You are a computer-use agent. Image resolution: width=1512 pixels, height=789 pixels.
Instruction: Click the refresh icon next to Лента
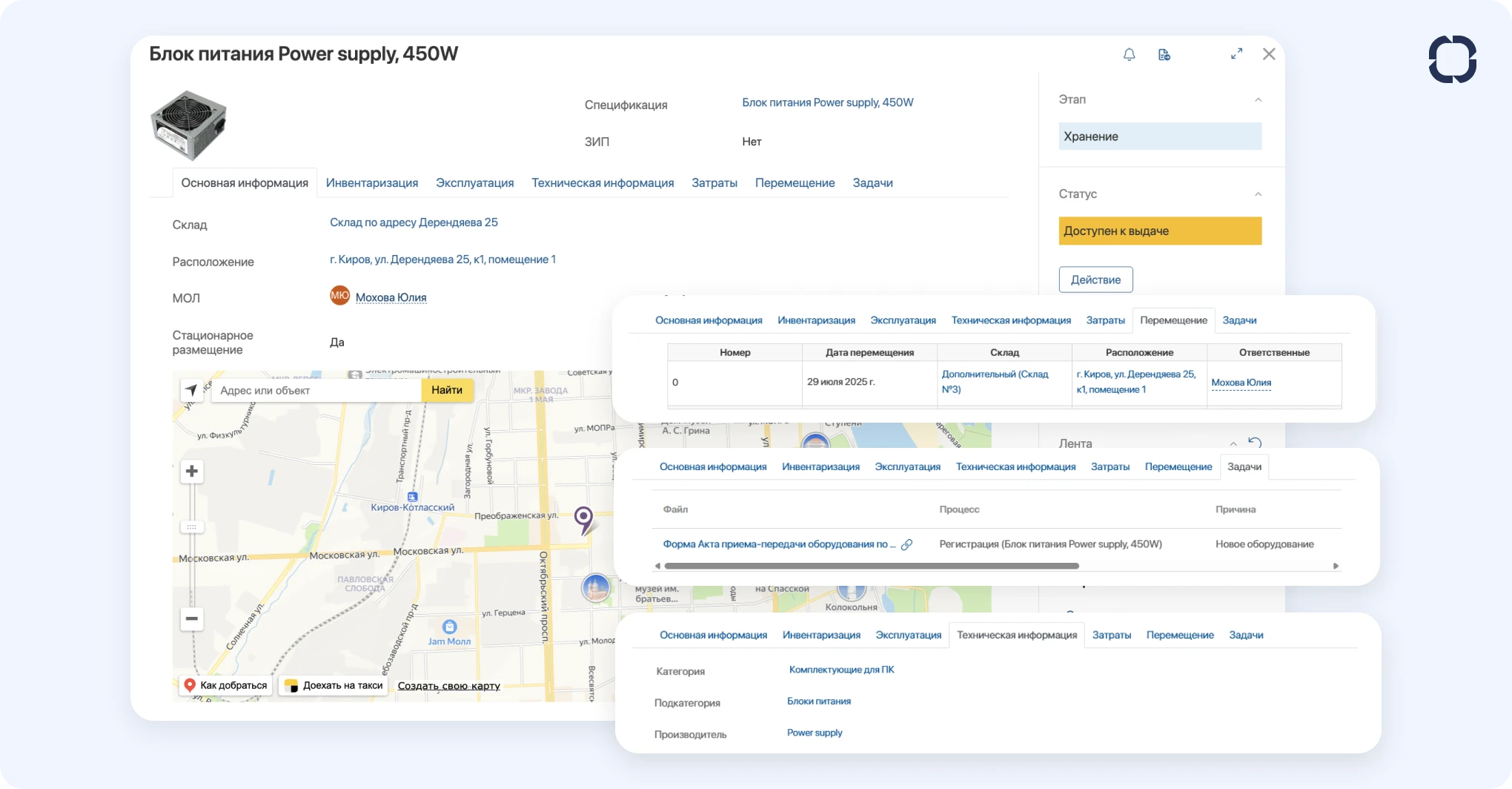[x=1255, y=443]
